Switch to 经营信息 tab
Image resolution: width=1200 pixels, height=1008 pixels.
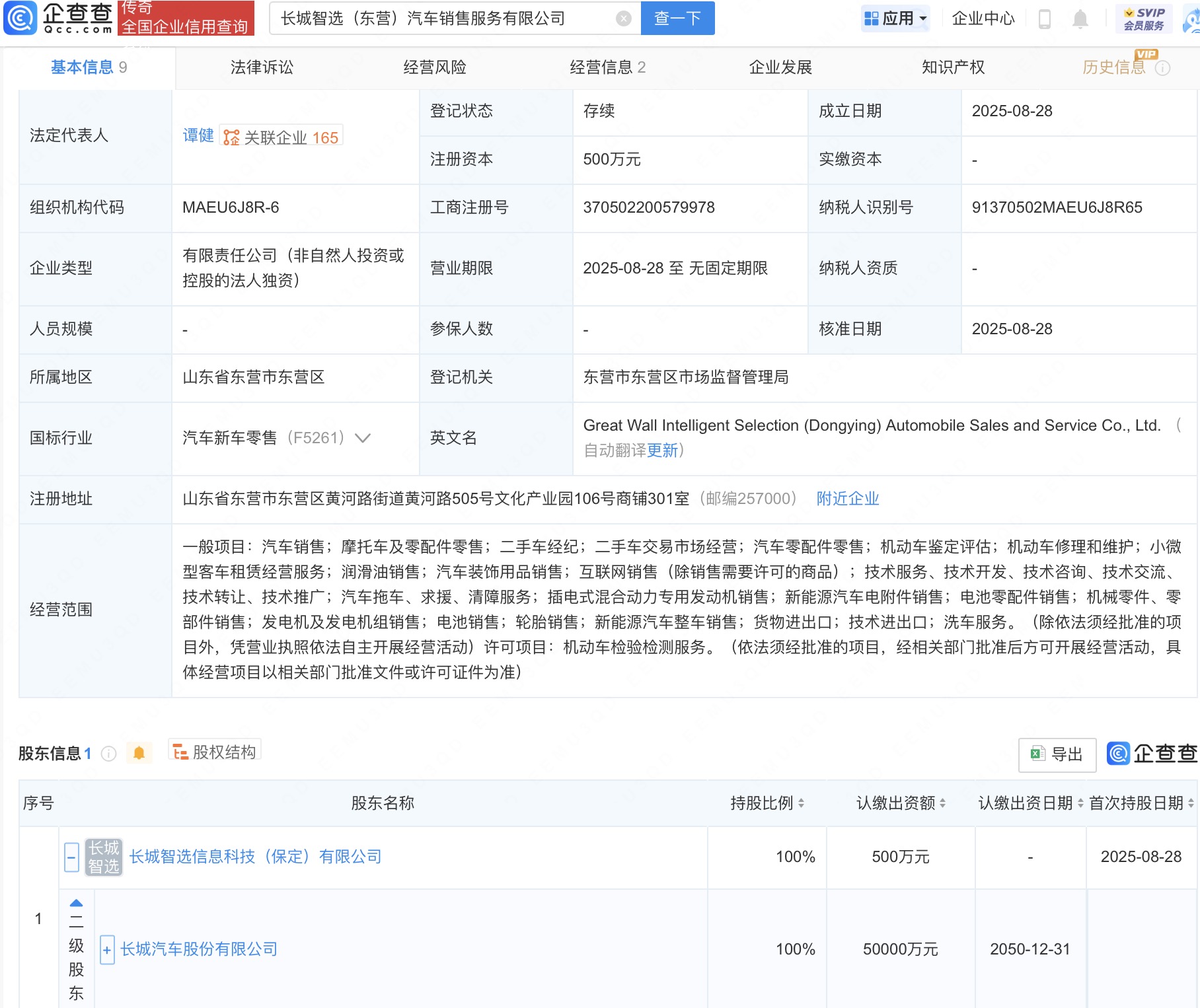607,67
